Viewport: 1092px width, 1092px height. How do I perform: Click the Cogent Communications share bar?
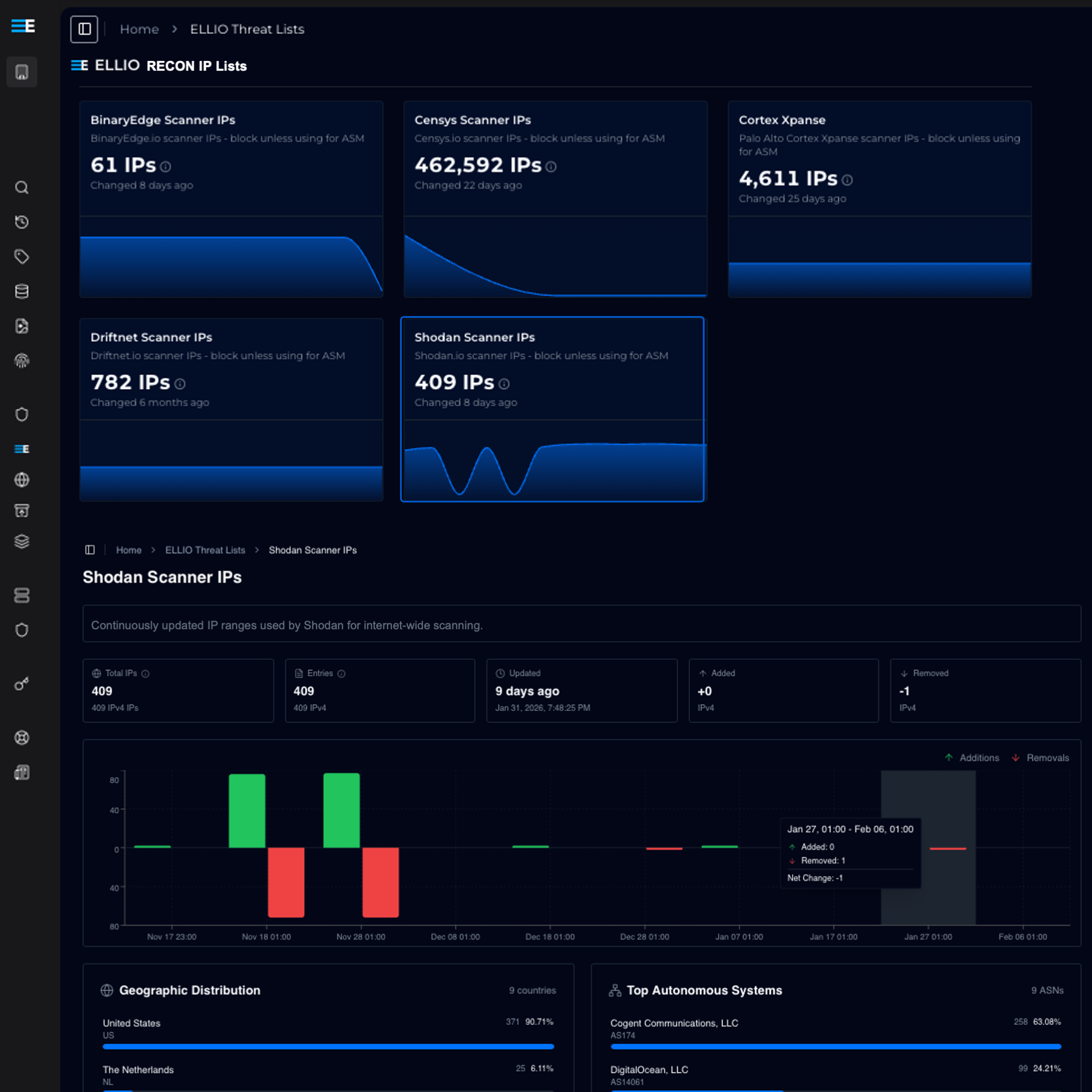click(836, 1047)
